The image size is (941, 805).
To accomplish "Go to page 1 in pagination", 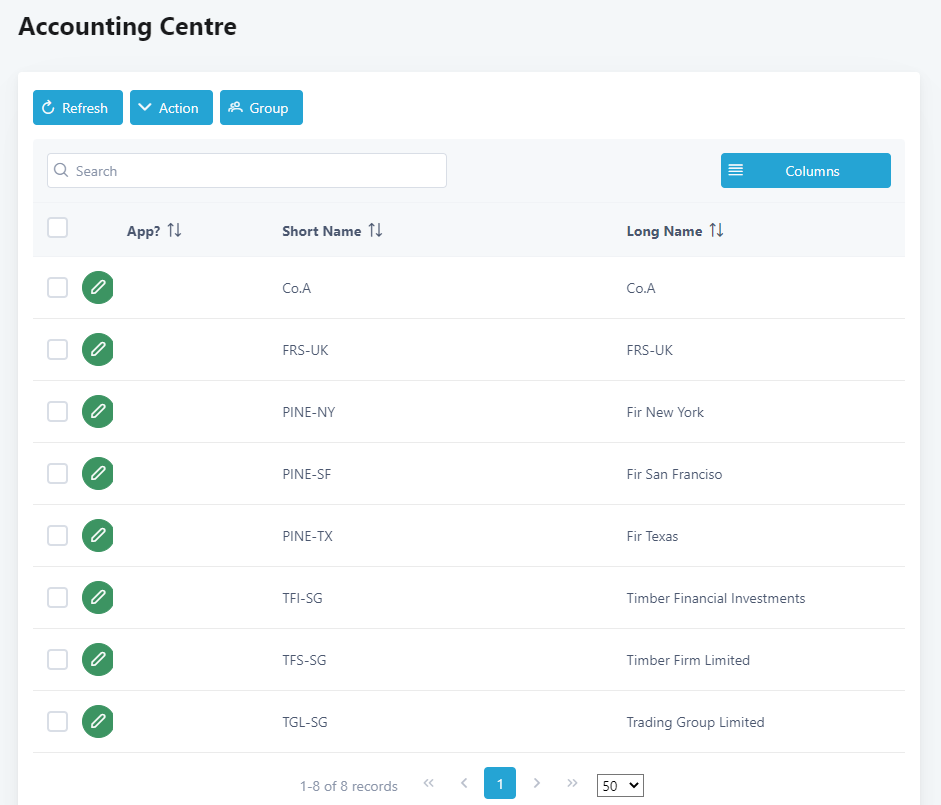I will click(x=500, y=783).
